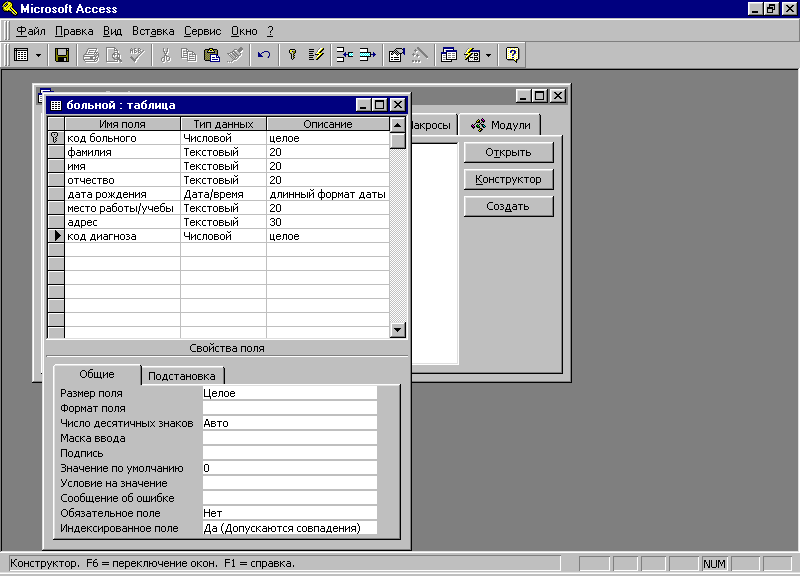
Task: Click the Значение по умолчанию field
Action: tap(289, 468)
